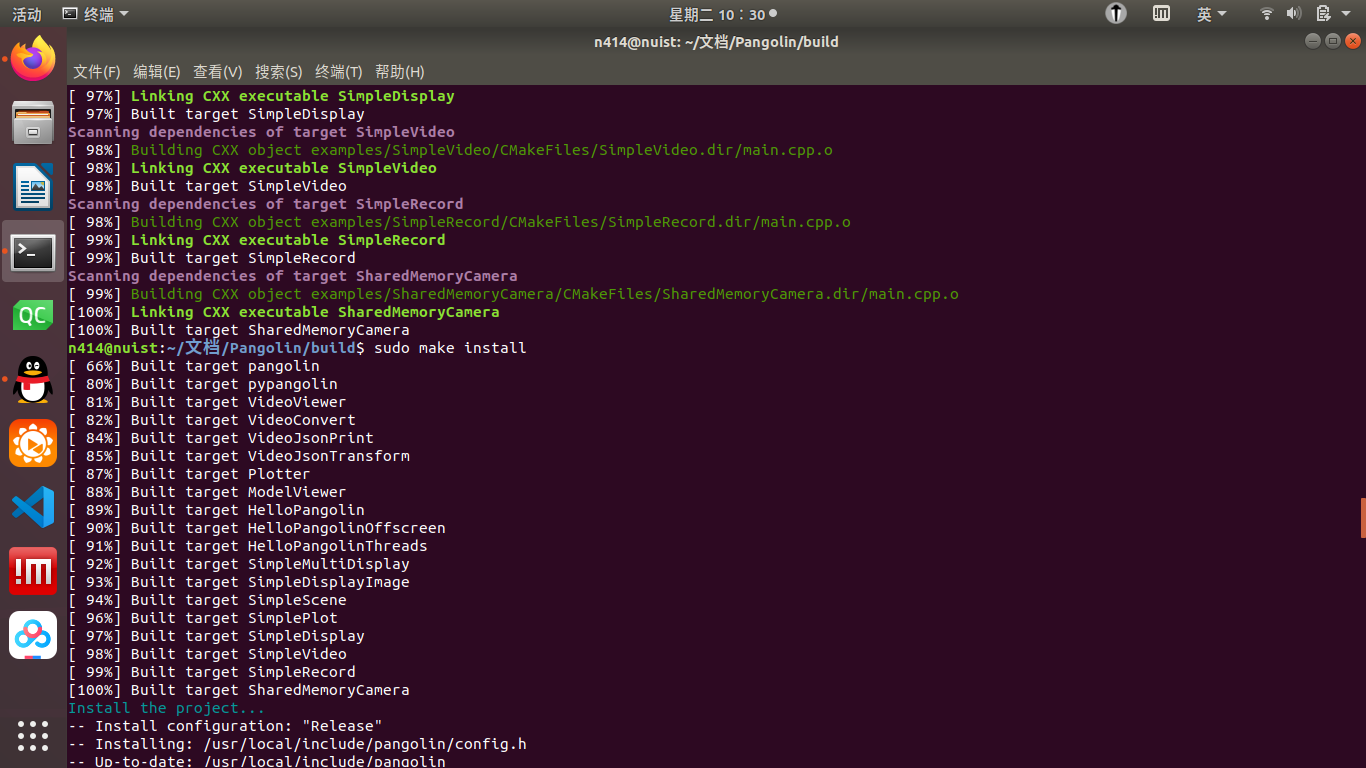Viewport: 1366px width, 768px height.
Task: Click the terminal scrollbar handle
Action: pyautogui.click(x=1363, y=518)
